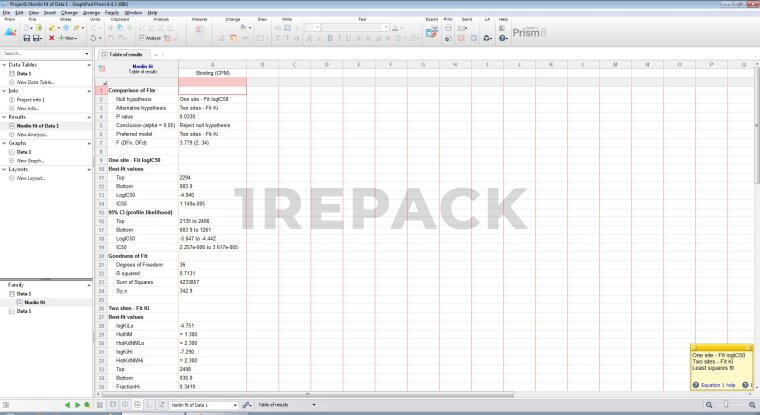The width and height of the screenshot is (760, 415).
Task: Click the red Delete sheet icon
Action: point(51,38)
